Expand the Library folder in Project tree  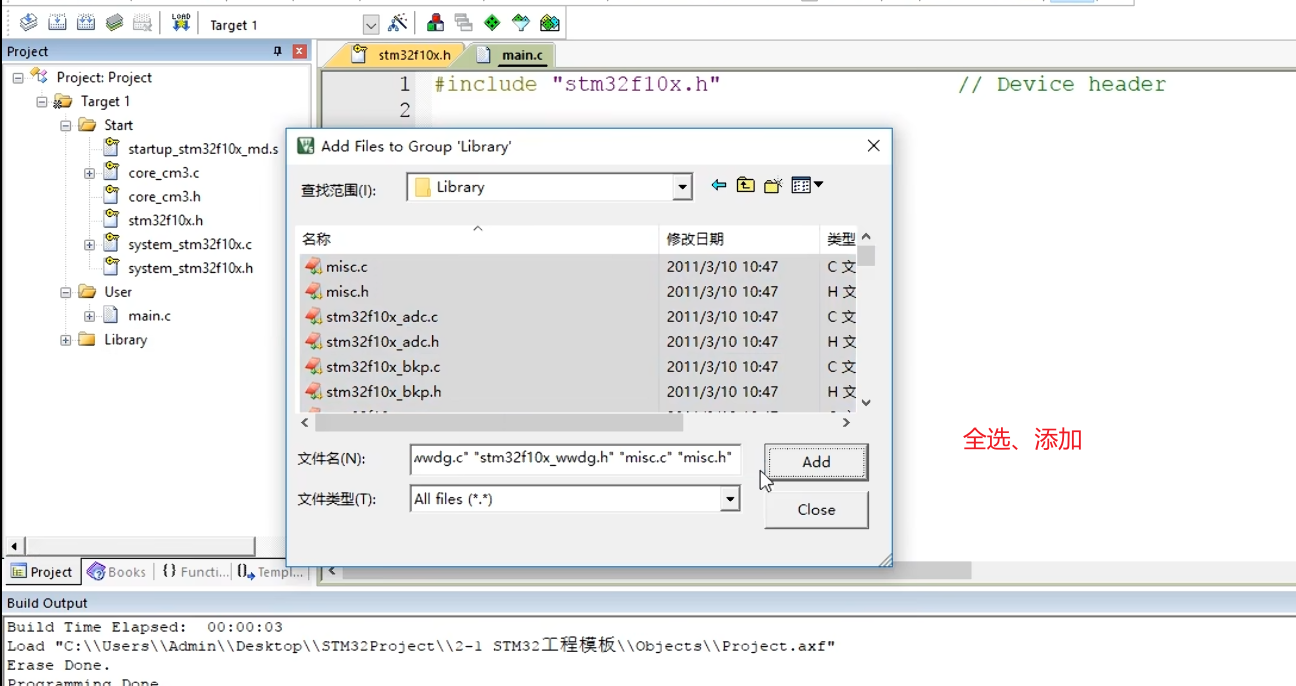[65, 339]
